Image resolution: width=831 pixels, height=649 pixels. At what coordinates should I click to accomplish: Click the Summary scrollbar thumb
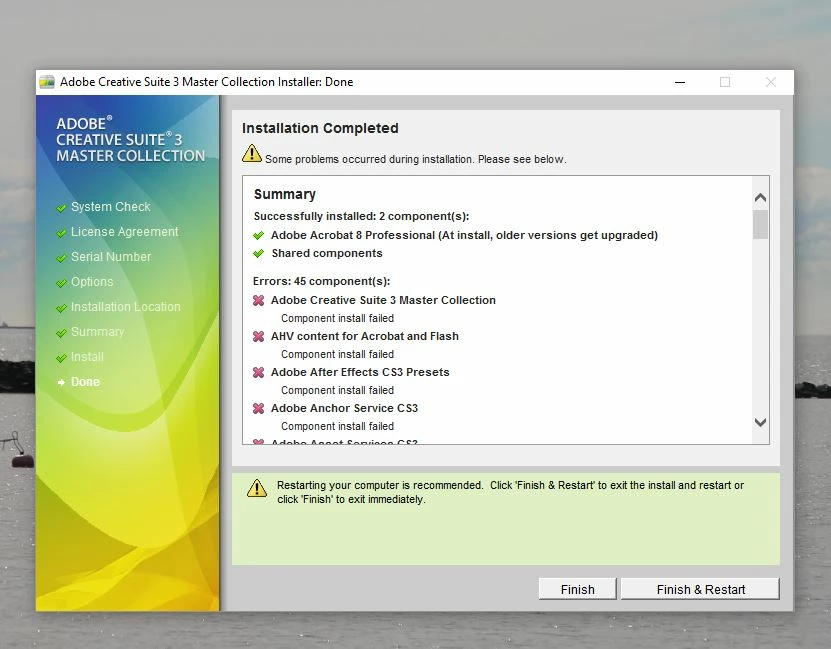click(760, 224)
